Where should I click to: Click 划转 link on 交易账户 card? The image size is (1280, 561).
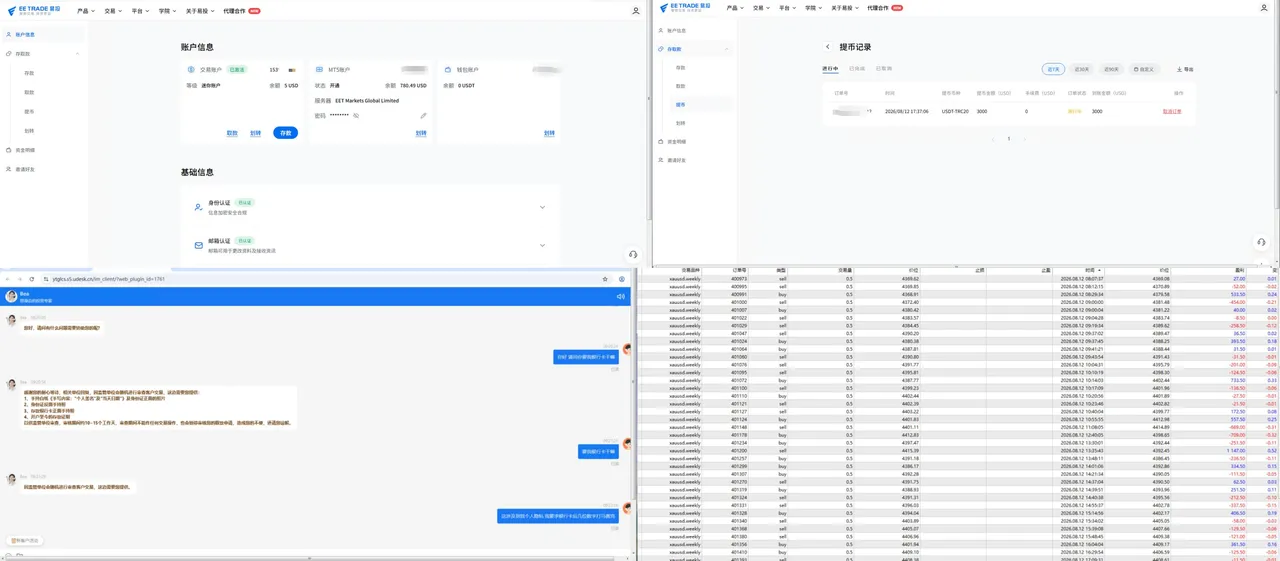255,133
